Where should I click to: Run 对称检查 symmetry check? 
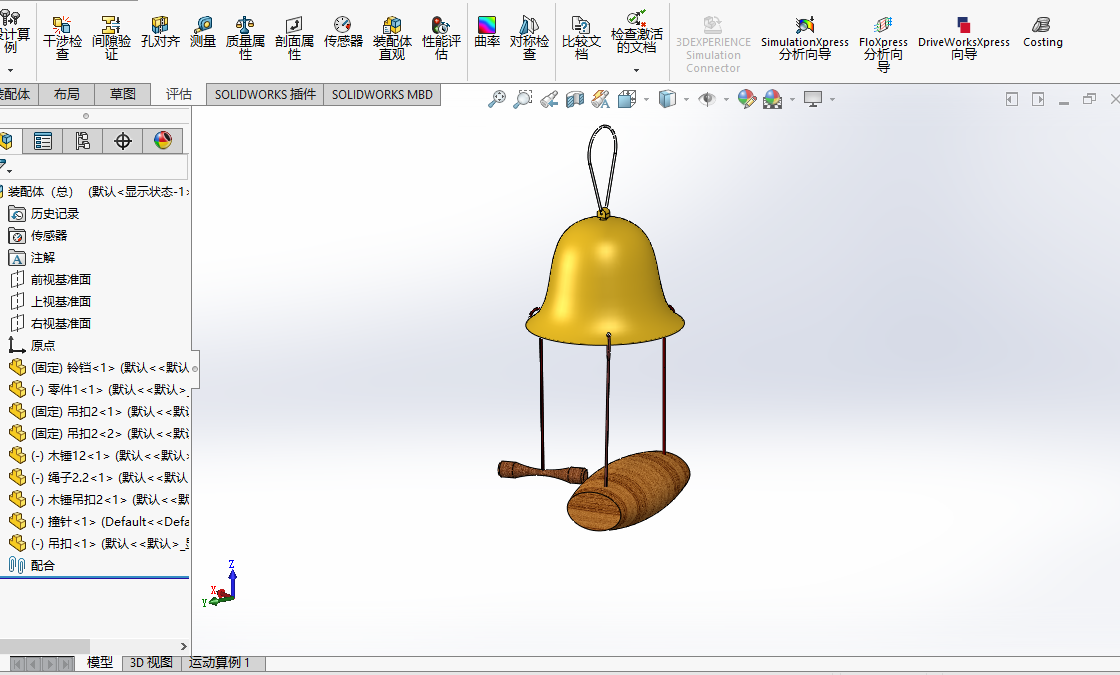click(529, 39)
